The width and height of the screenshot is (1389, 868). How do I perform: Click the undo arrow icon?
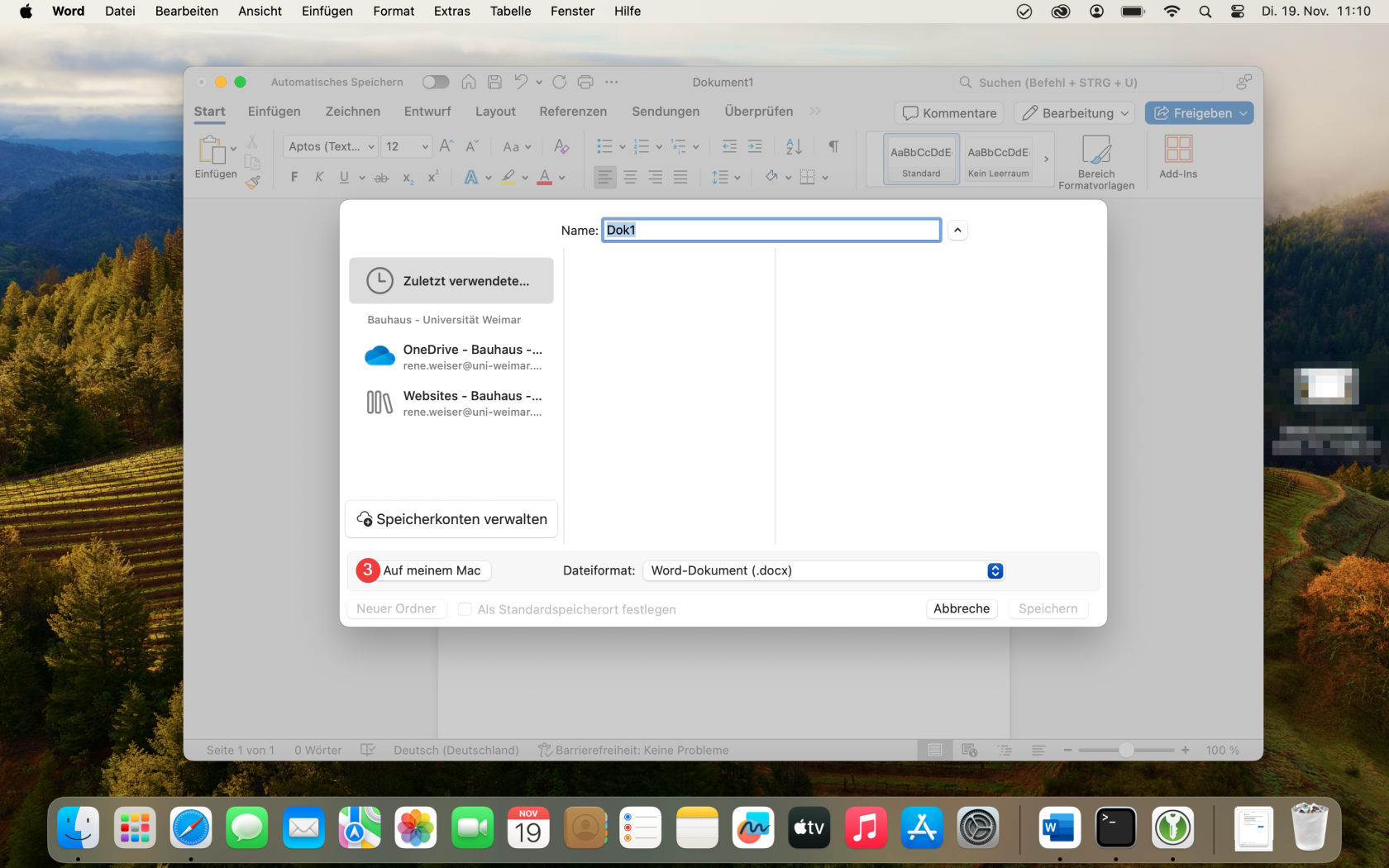coord(521,82)
